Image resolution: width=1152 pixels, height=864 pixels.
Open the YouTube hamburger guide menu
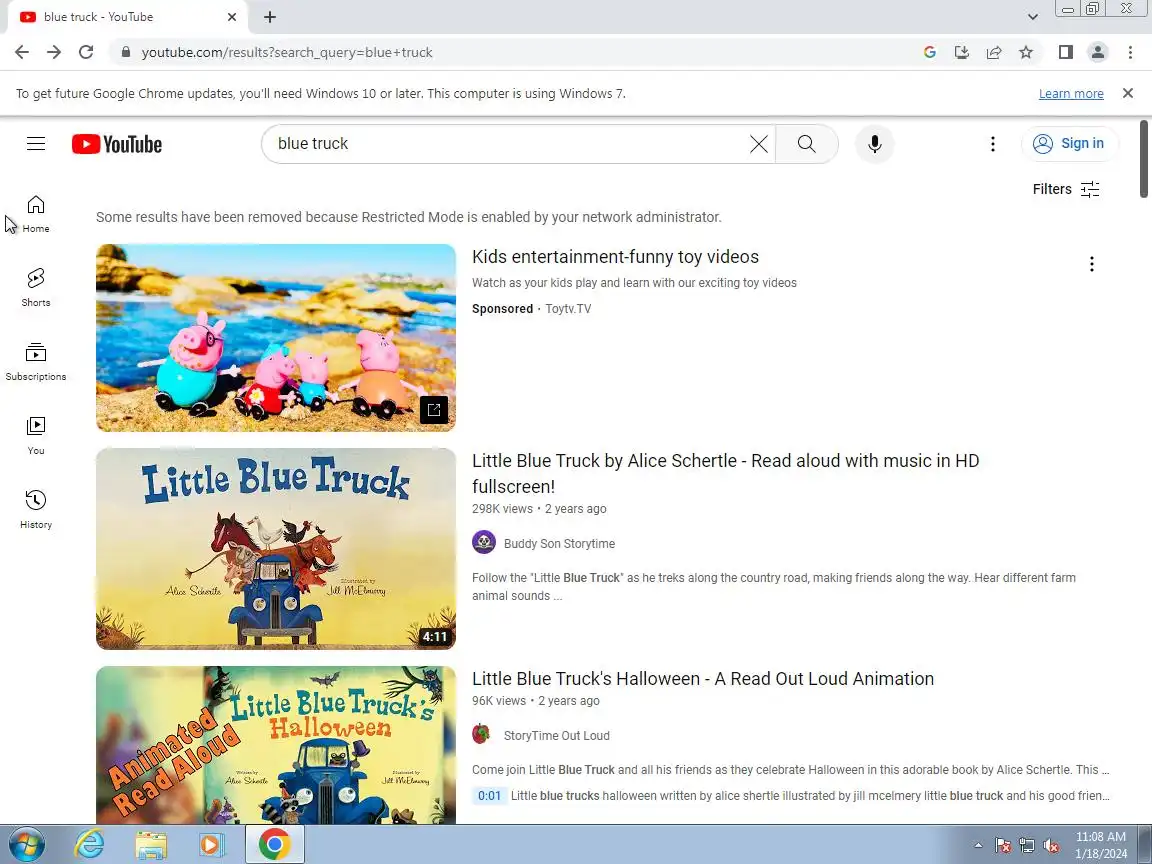pos(36,143)
